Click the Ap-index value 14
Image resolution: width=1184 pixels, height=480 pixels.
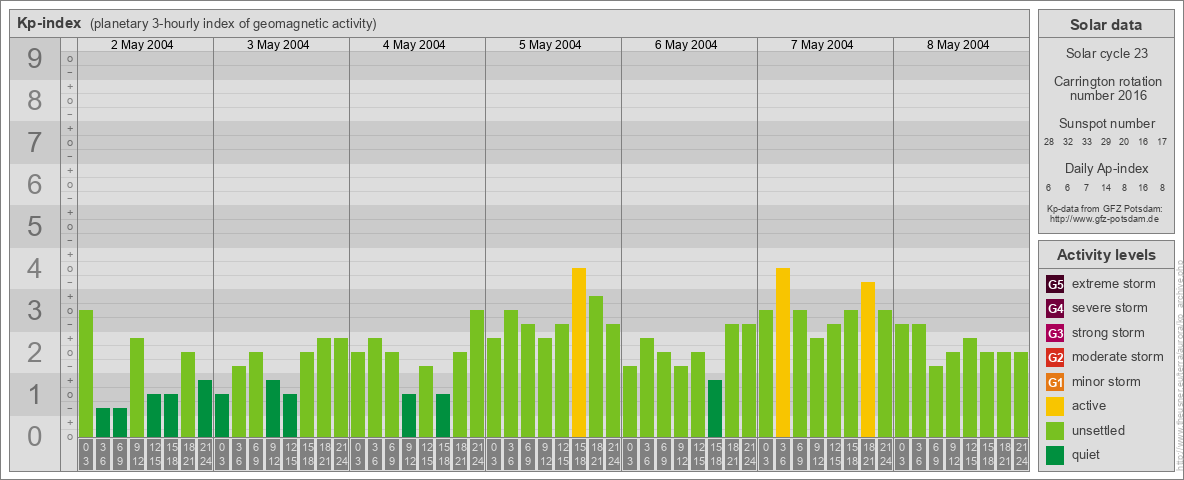click(1105, 187)
